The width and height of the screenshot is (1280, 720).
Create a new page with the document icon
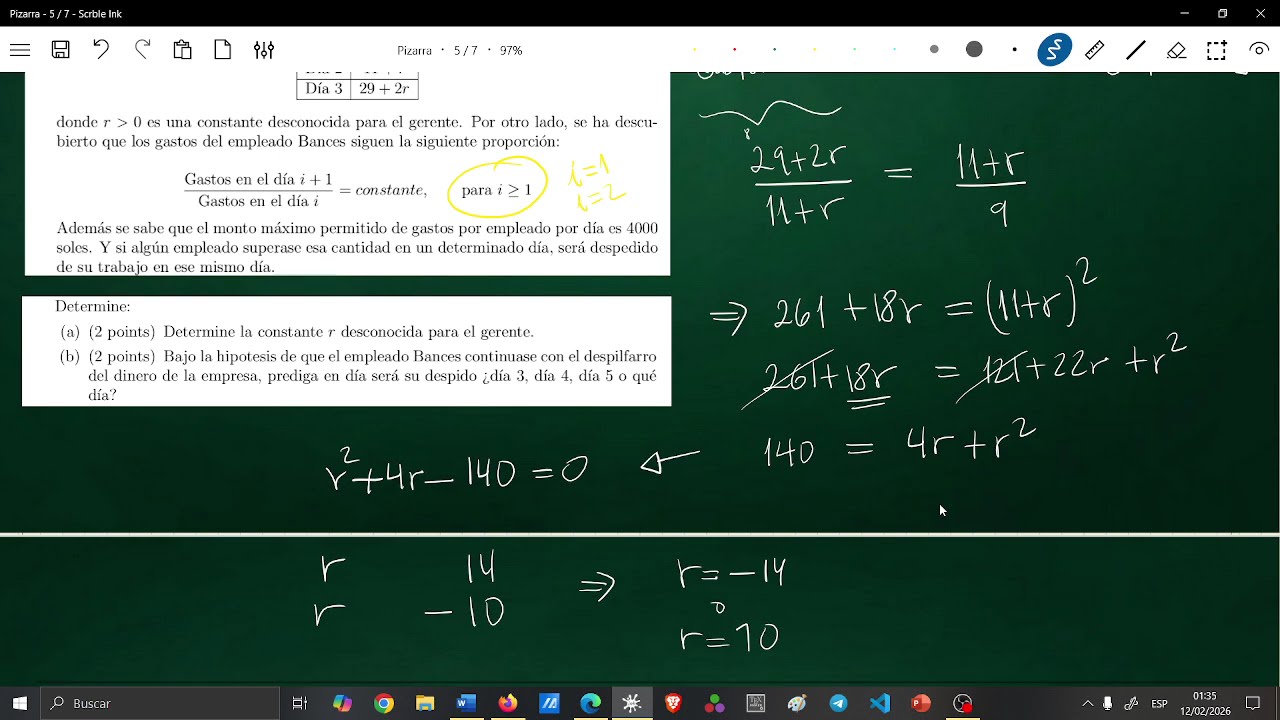click(x=223, y=50)
